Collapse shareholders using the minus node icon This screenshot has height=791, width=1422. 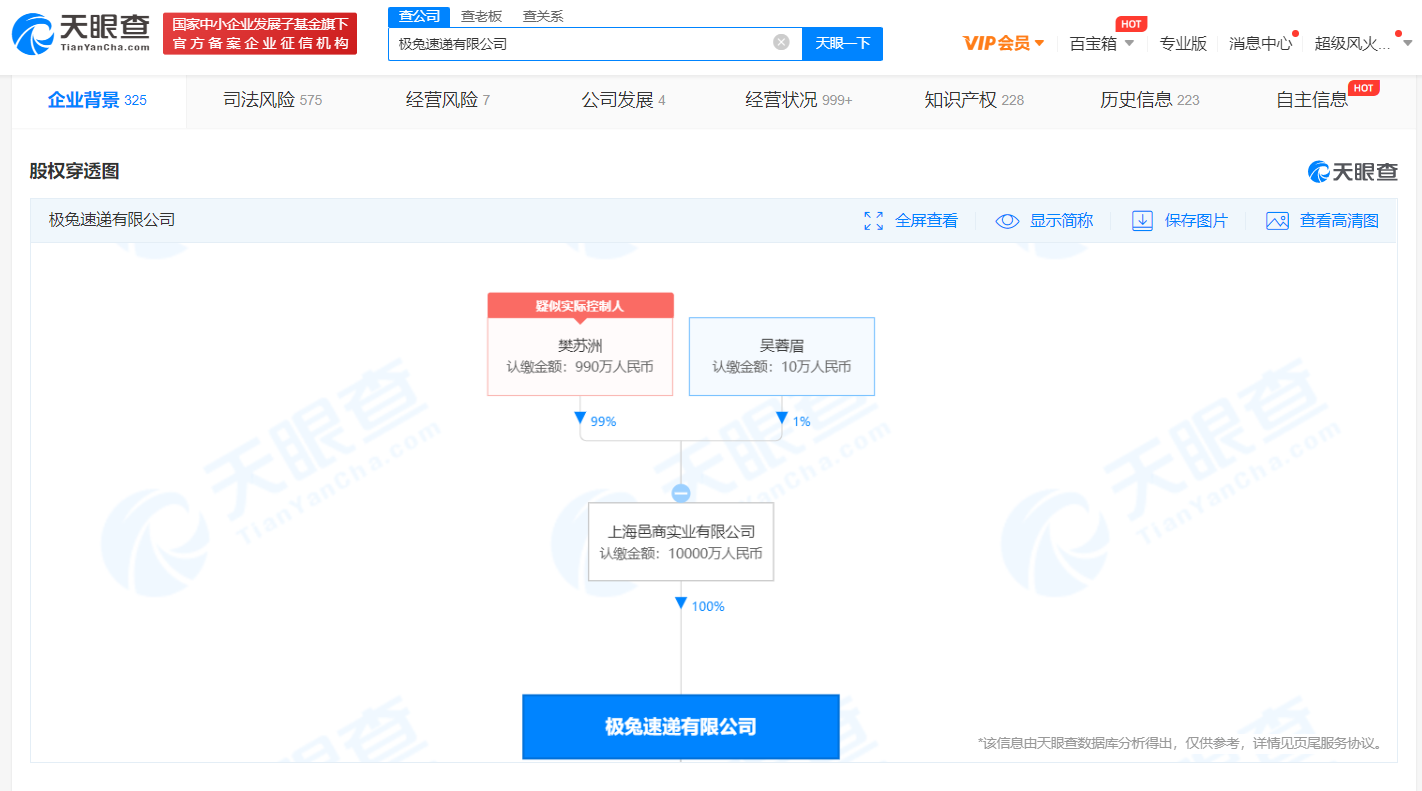tap(681, 491)
